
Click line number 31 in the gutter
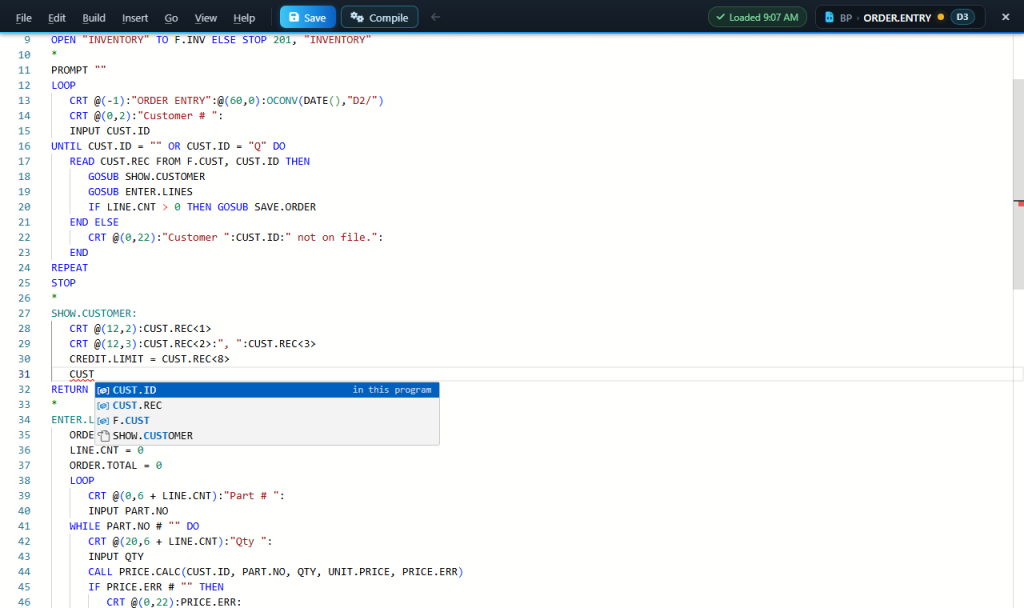pos(24,374)
